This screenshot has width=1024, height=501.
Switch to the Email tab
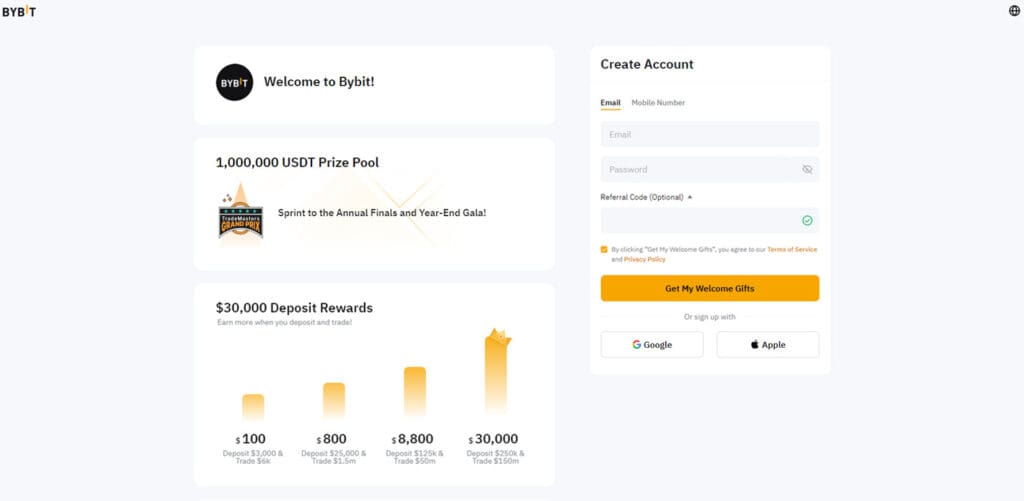pos(611,103)
